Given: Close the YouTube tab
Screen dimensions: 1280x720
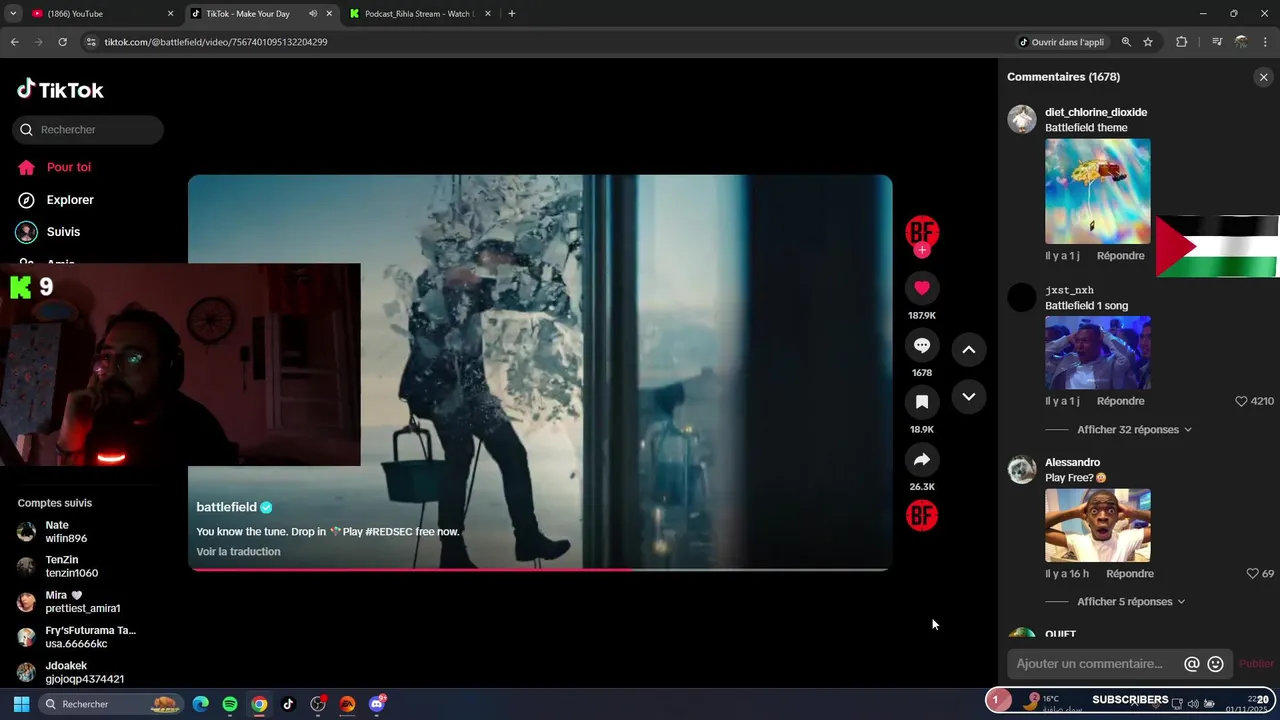Looking at the screenshot, I should 170,14.
